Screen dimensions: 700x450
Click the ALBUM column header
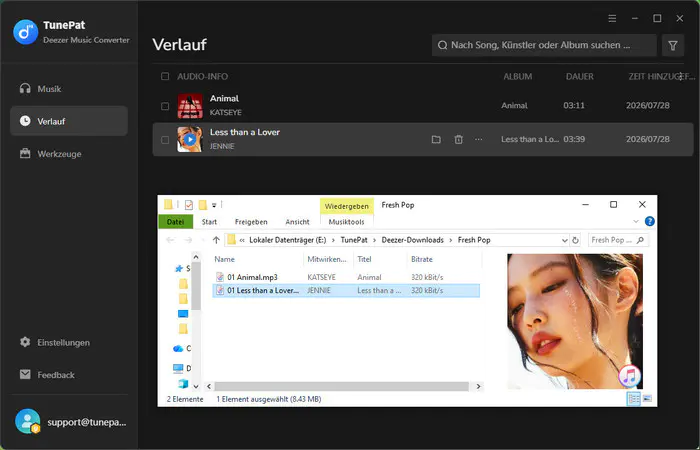point(517,76)
